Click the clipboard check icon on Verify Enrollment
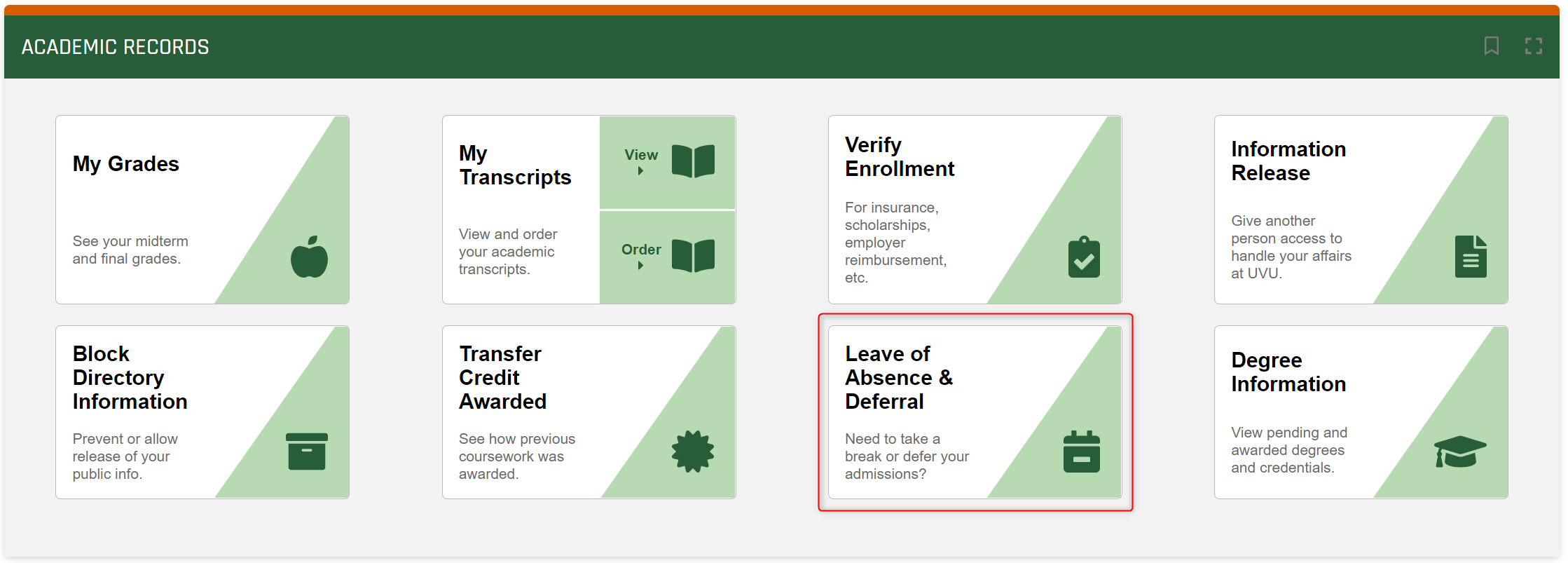 (x=1084, y=257)
